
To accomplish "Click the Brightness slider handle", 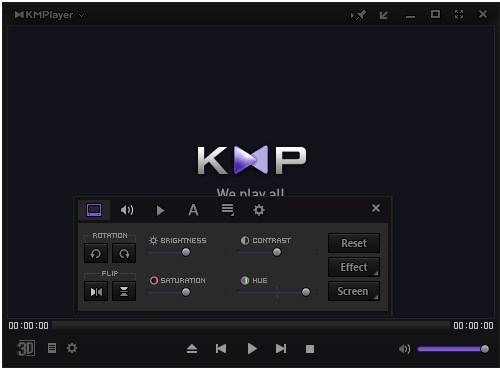I will (186, 252).
